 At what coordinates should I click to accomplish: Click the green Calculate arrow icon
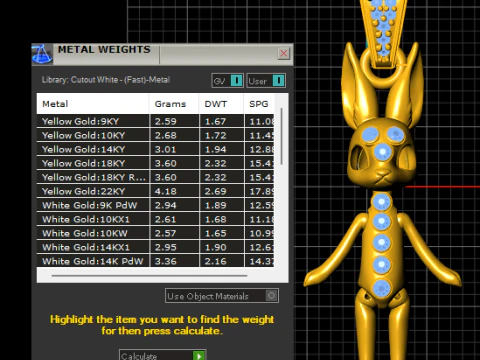coord(199,356)
